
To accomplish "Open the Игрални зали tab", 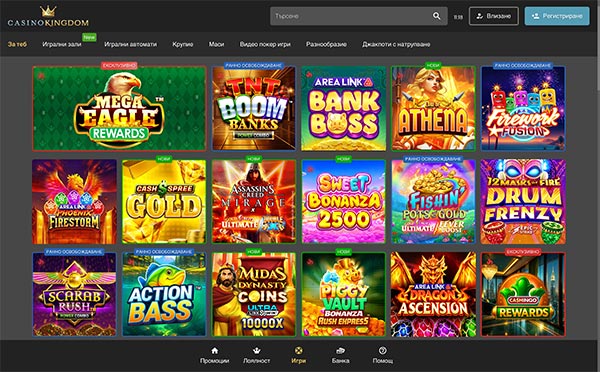I will pyautogui.click(x=62, y=44).
